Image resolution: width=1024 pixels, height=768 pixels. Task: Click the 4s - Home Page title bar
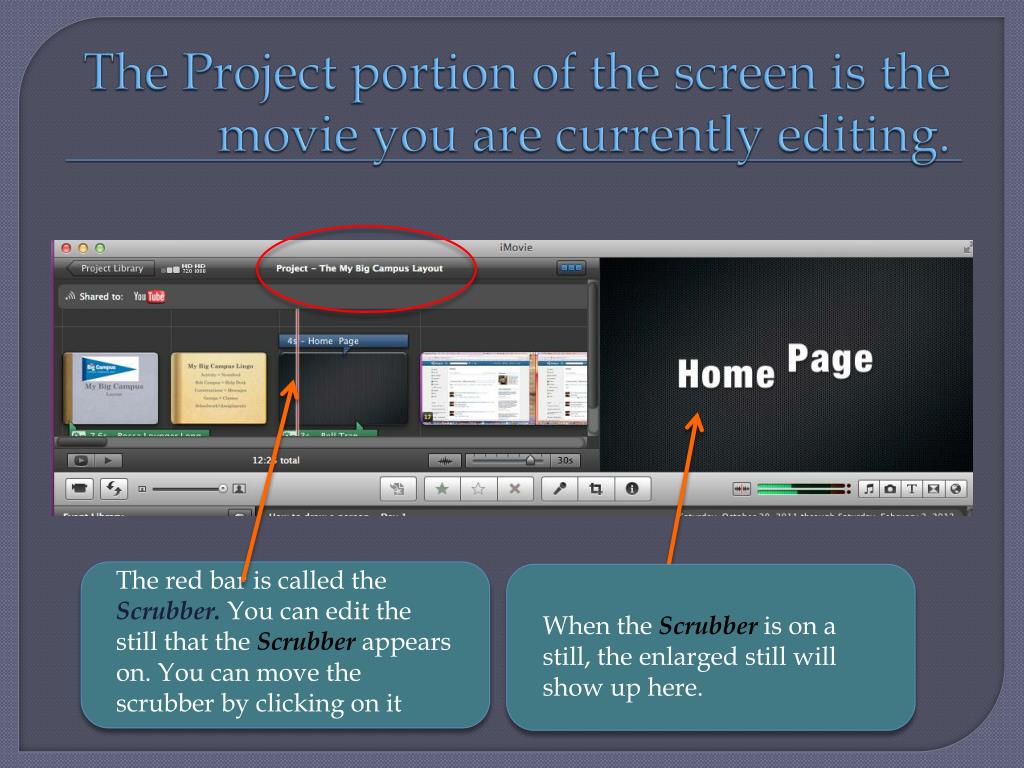[344, 340]
